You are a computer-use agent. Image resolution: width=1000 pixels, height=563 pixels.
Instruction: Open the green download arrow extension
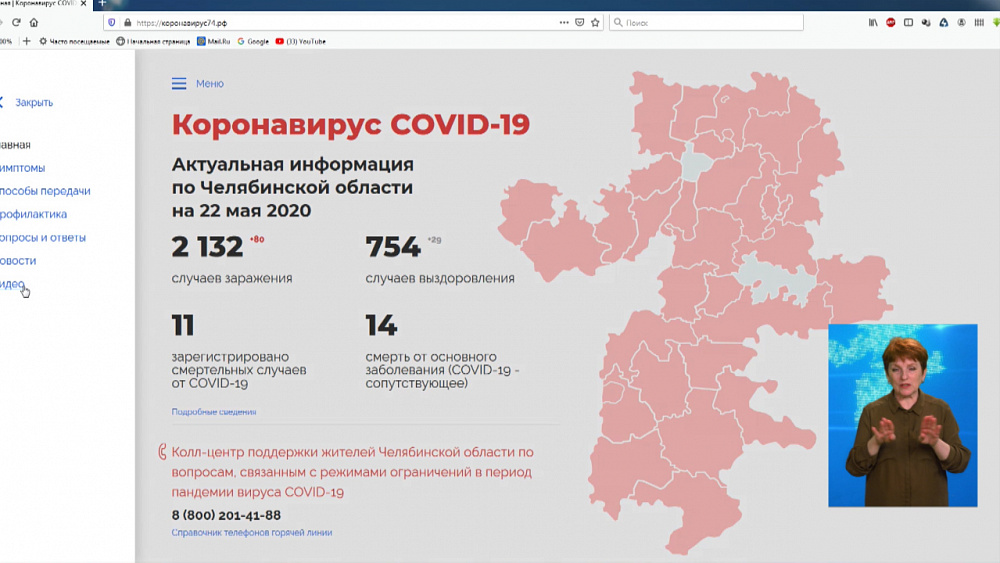pos(996,22)
